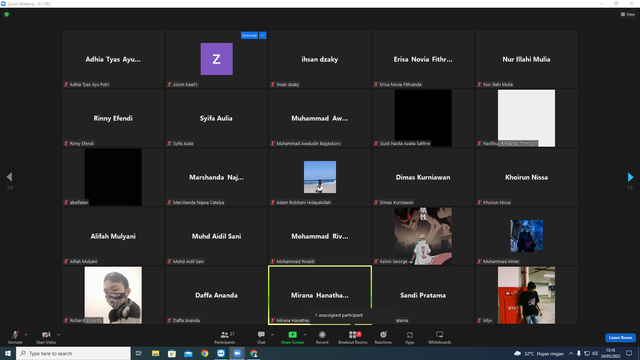Click Muhd Aidil Sani participant tile
Image resolution: width=640 pixels, height=360 pixels.
pyautogui.click(x=216, y=236)
